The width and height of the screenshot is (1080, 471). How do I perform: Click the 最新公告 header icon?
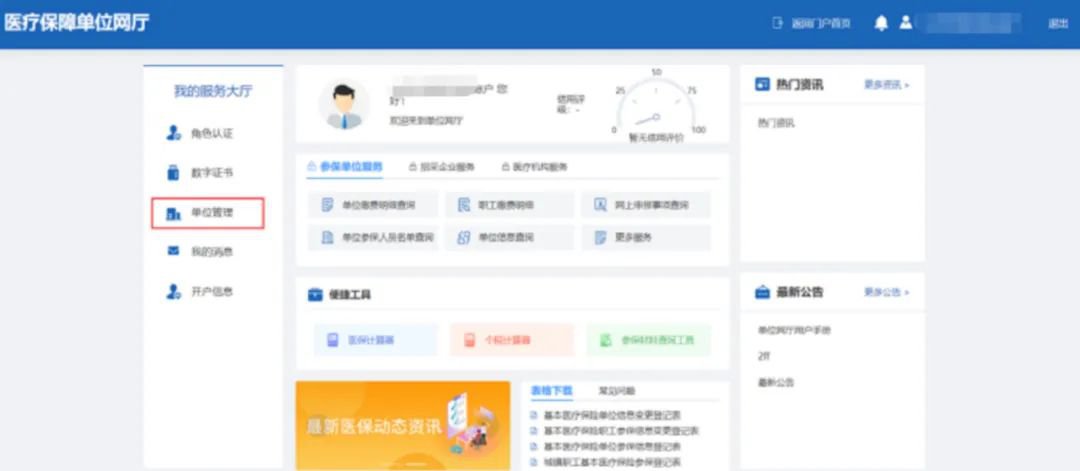tap(762, 292)
